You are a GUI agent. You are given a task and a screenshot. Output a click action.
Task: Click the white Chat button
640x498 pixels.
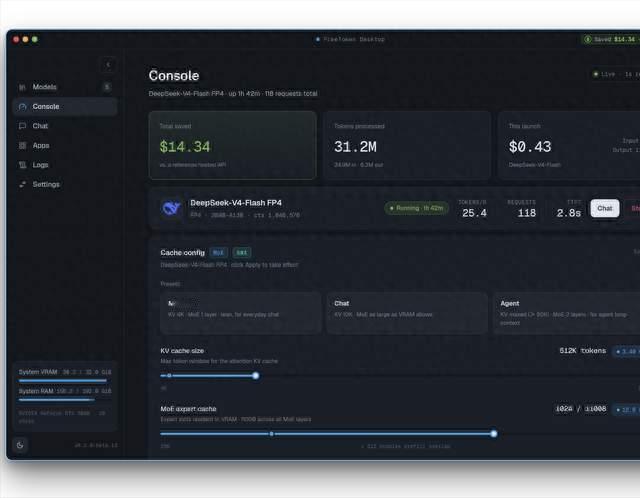click(x=605, y=209)
